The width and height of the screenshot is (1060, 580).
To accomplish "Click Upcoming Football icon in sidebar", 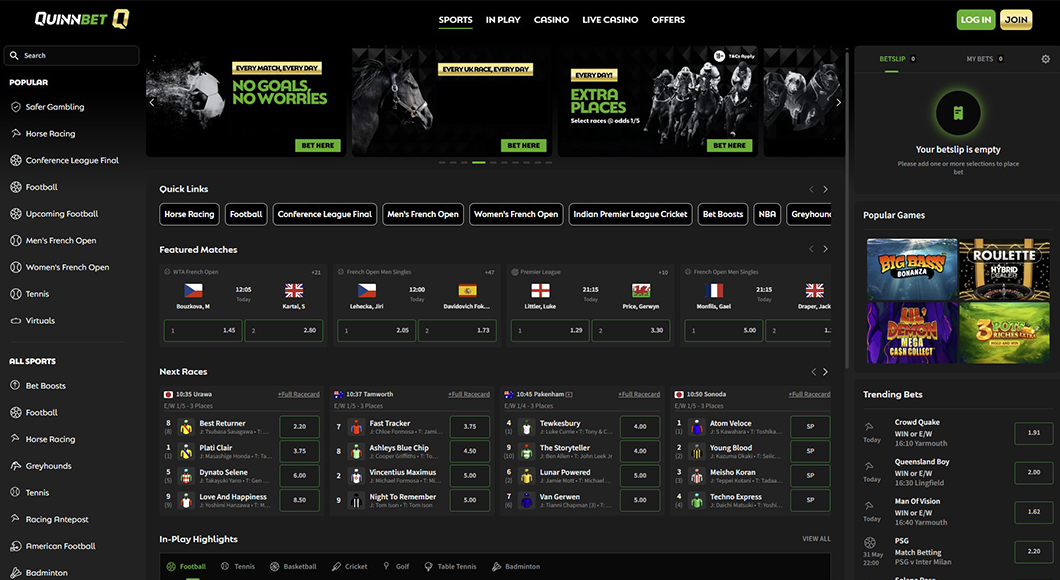I will [x=16, y=214].
